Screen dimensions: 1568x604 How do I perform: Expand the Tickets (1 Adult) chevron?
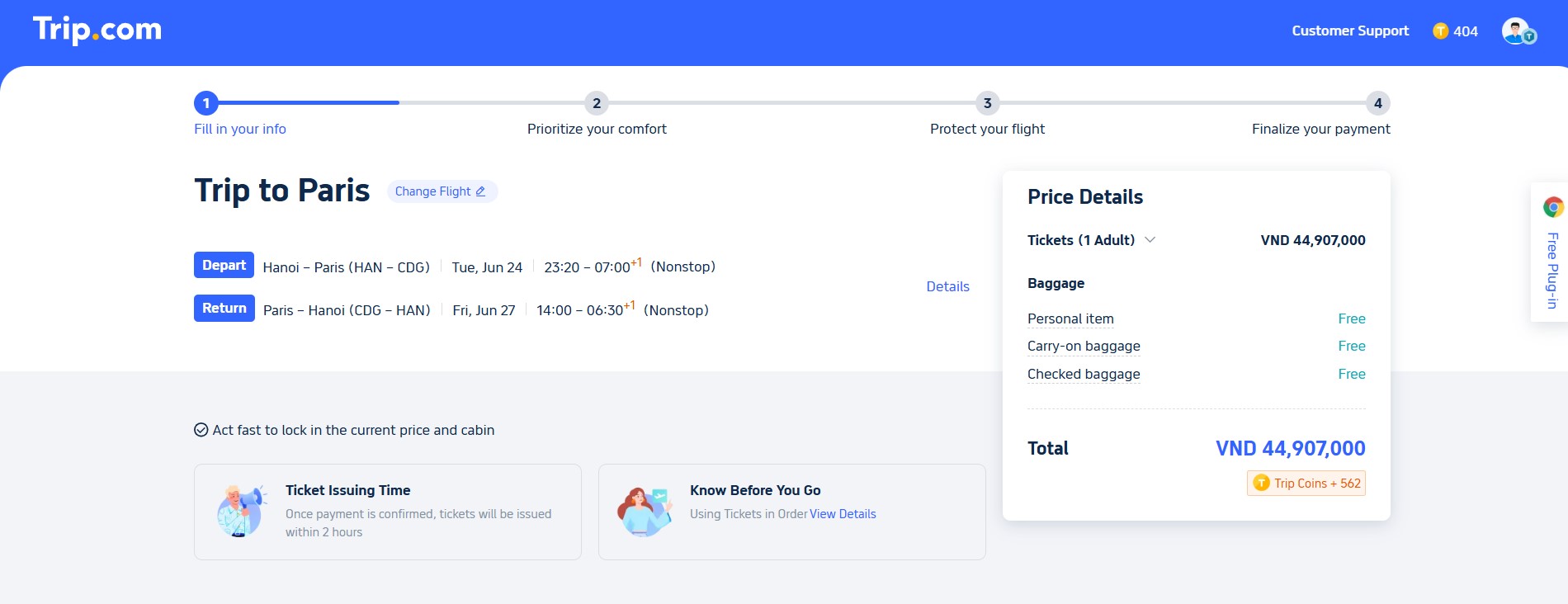1150,240
